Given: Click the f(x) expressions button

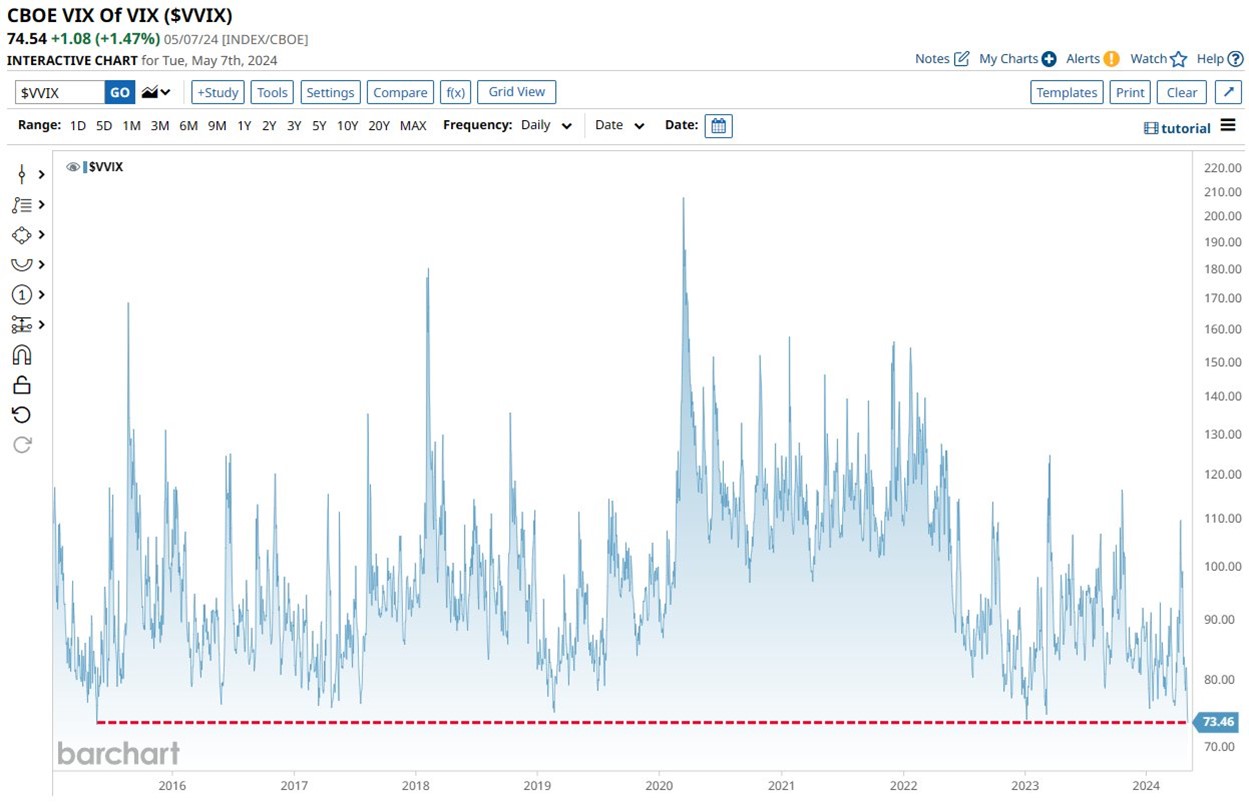Looking at the screenshot, I should tap(455, 92).
